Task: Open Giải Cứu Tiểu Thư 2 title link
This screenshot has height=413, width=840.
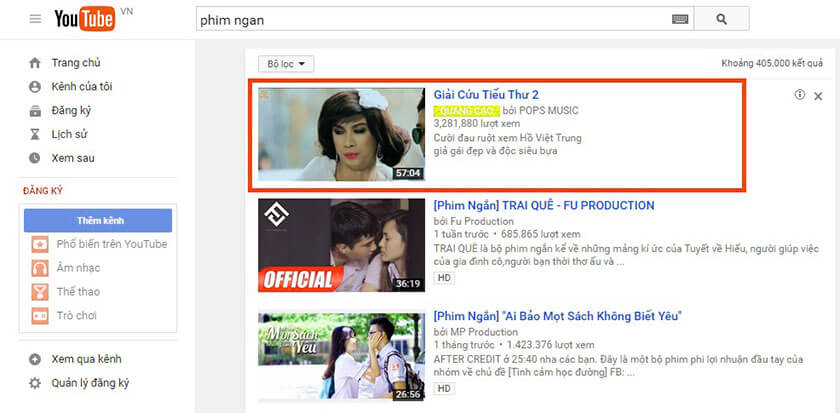Action: (486, 95)
